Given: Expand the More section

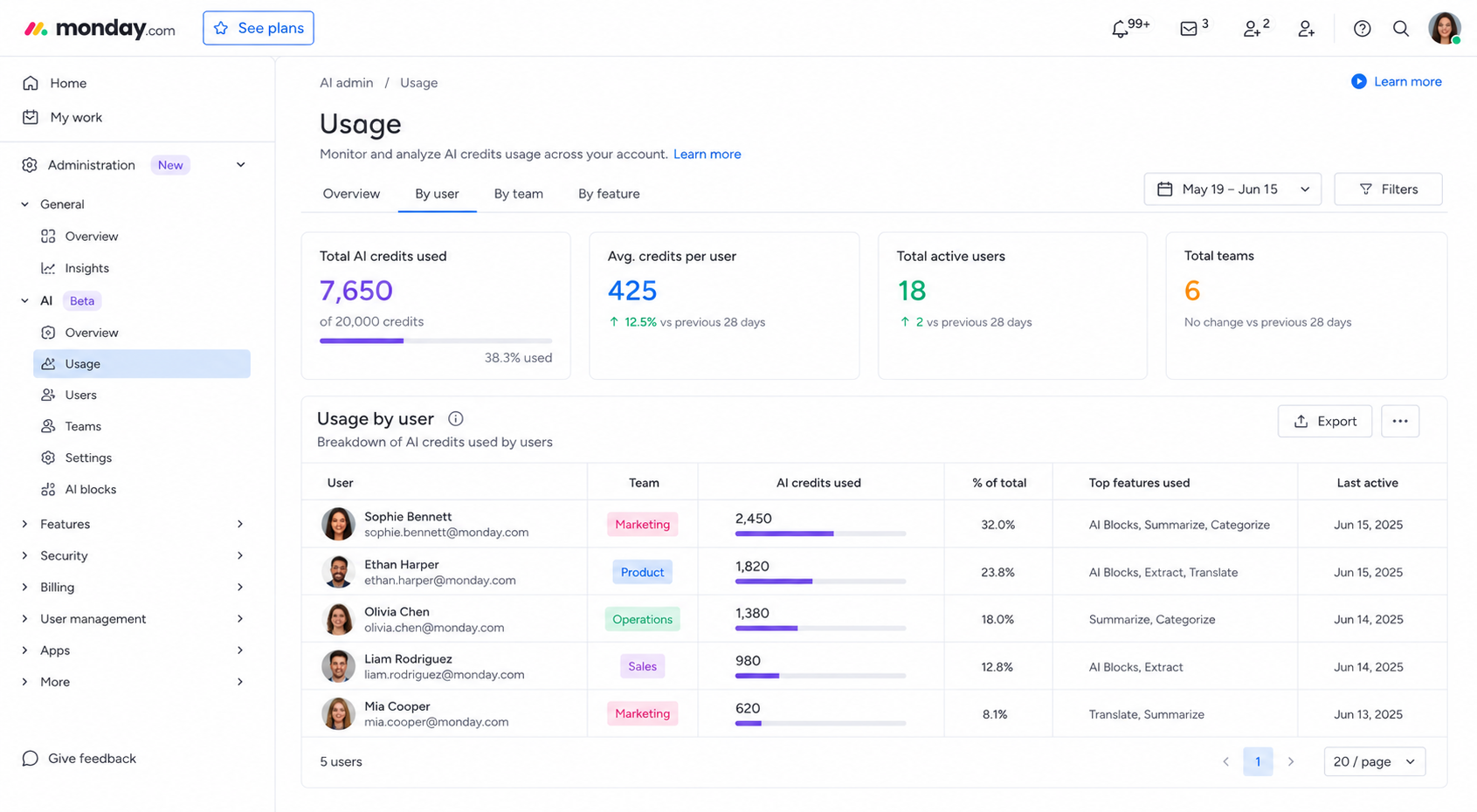Looking at the screenshot, I should (x=133, y=682).
